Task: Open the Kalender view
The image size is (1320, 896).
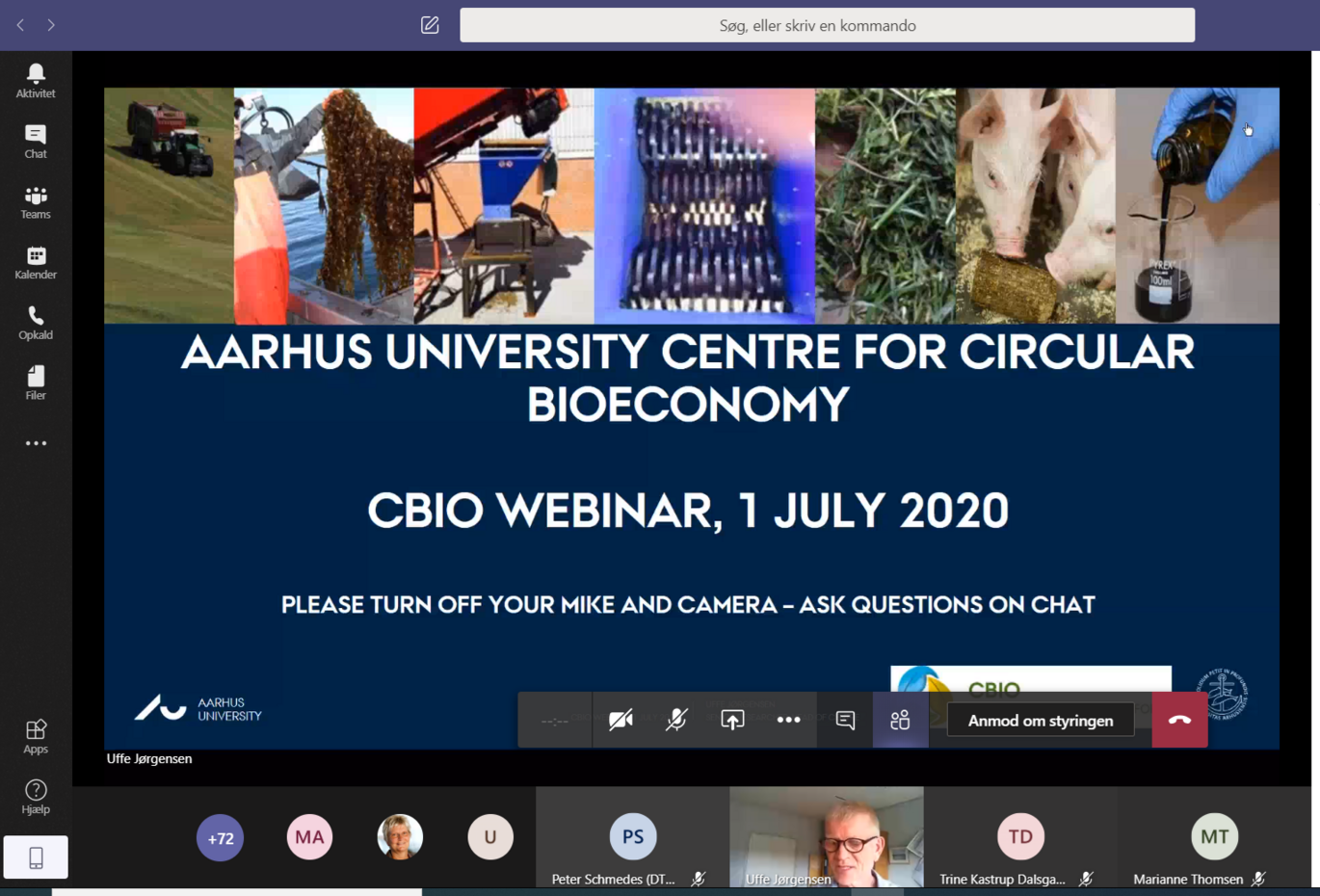Action: pos(36,263)
